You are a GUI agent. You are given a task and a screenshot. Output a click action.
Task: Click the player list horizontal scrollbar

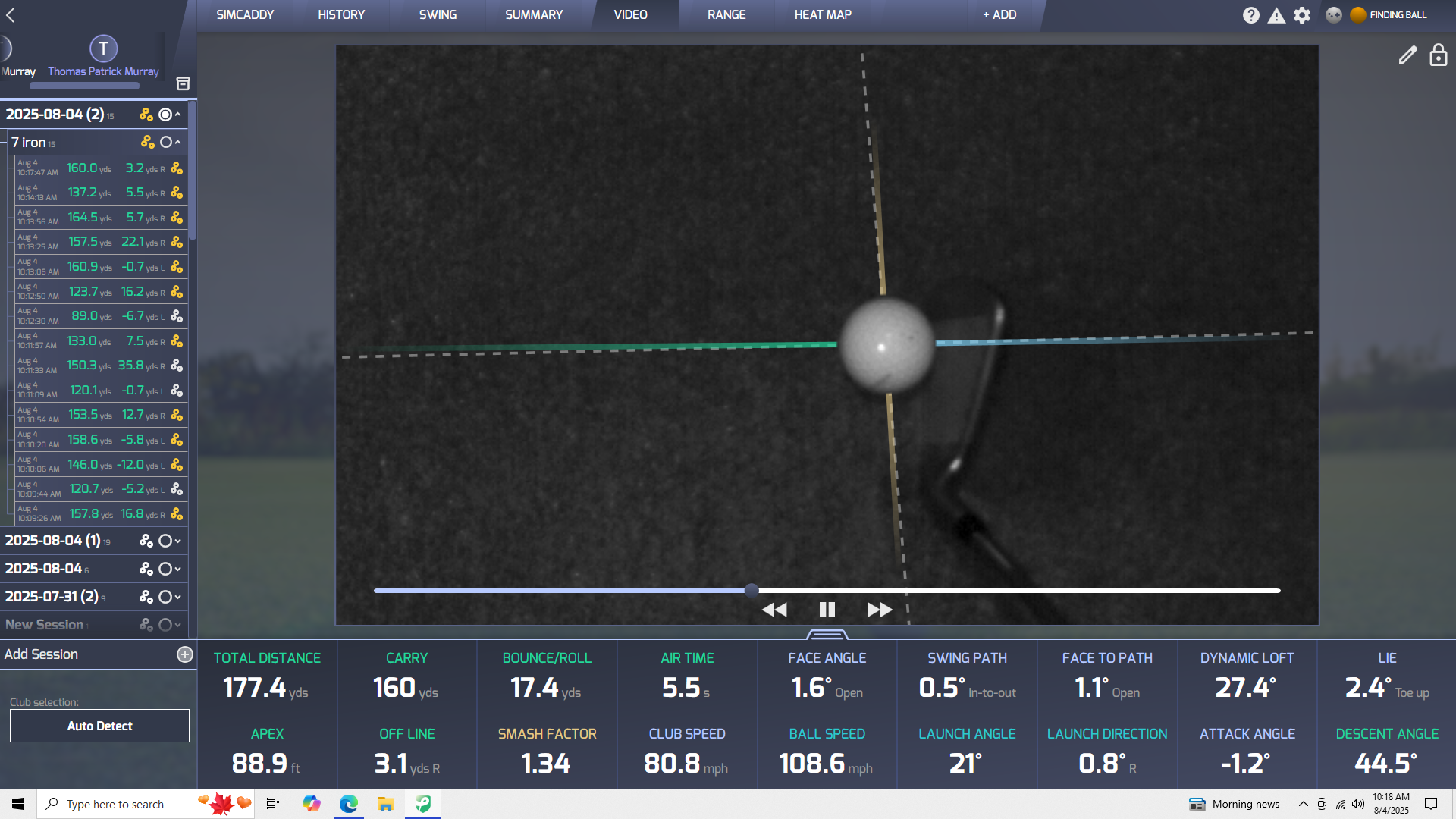[84, 86]
